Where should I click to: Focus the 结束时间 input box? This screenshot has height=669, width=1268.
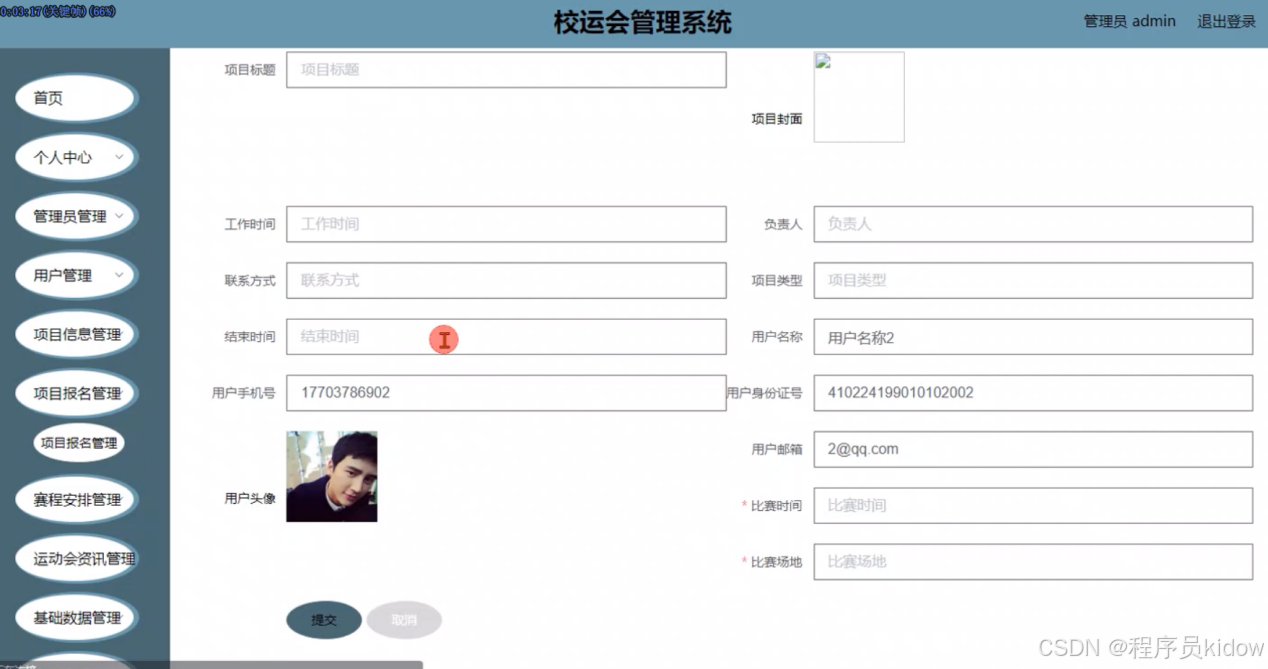(x=505, y=337)
